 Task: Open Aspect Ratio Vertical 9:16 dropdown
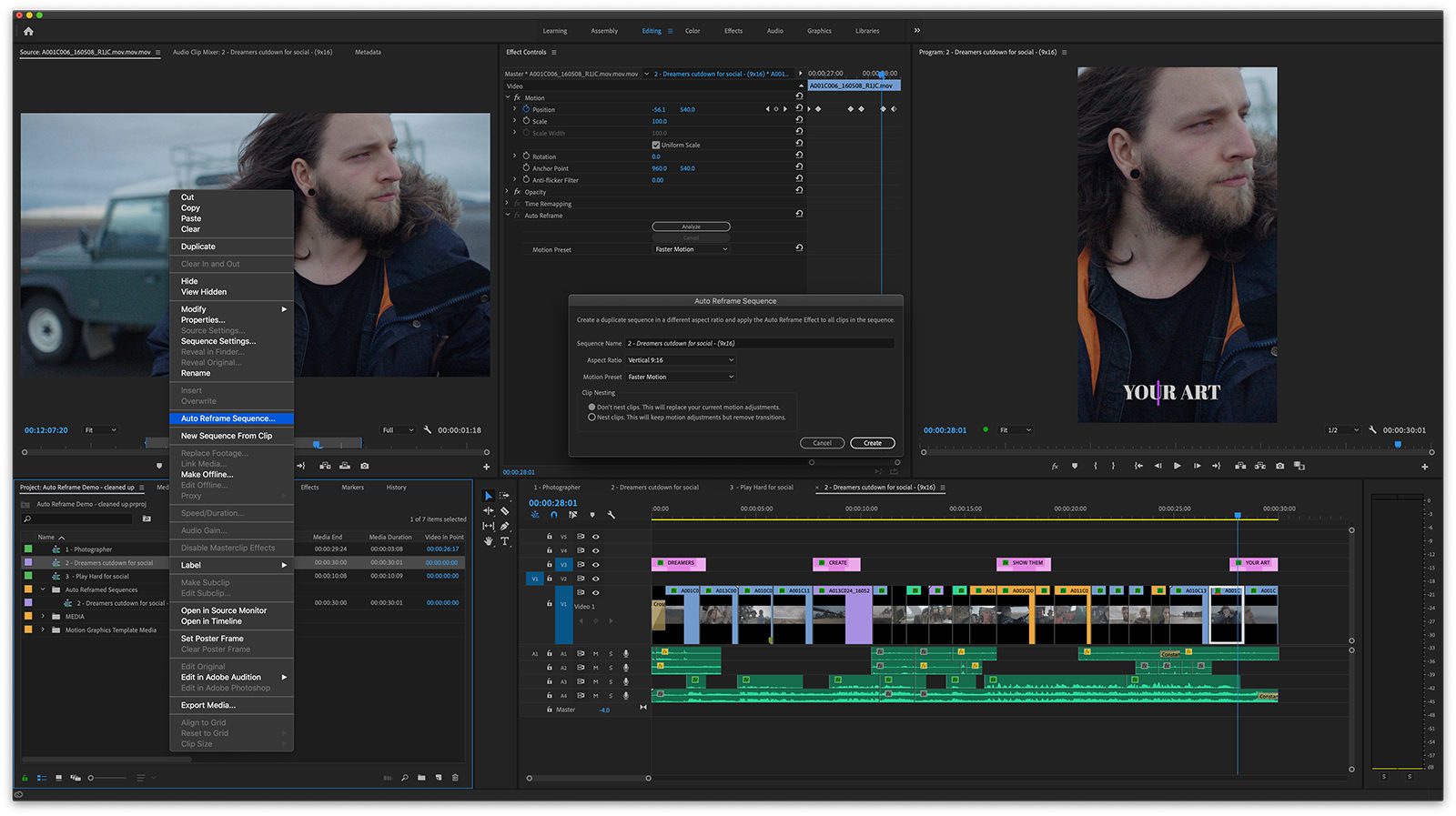point(680,360)
